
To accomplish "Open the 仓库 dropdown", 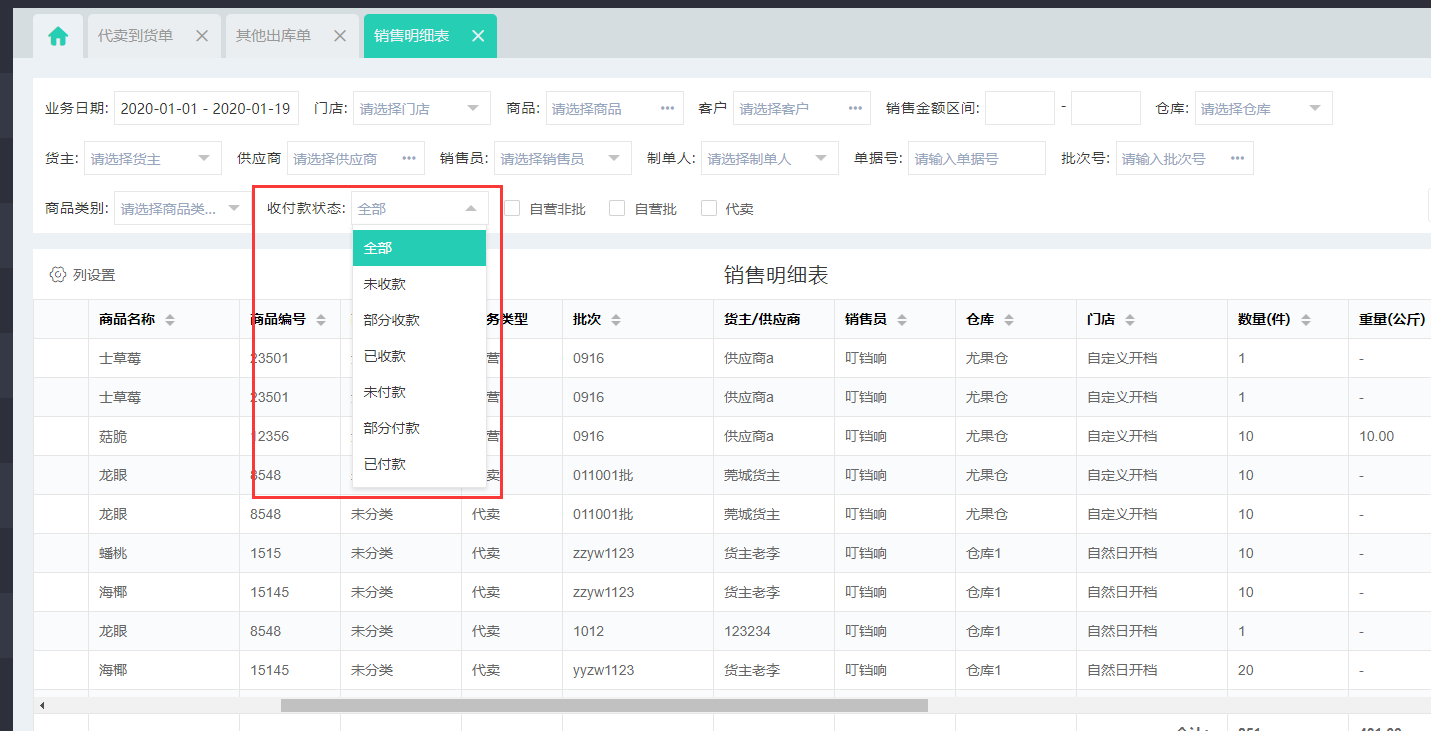I will 1264,108.
